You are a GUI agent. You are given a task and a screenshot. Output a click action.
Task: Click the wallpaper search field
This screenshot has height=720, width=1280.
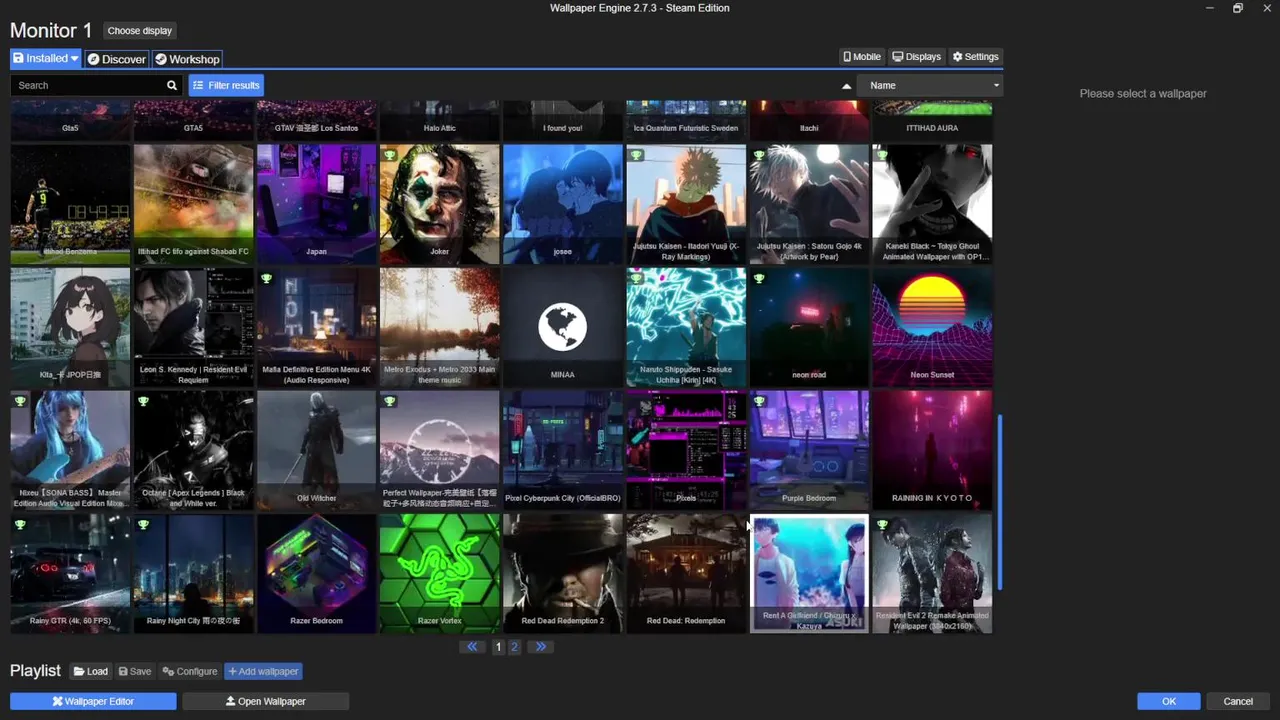(x=88, y=85)
